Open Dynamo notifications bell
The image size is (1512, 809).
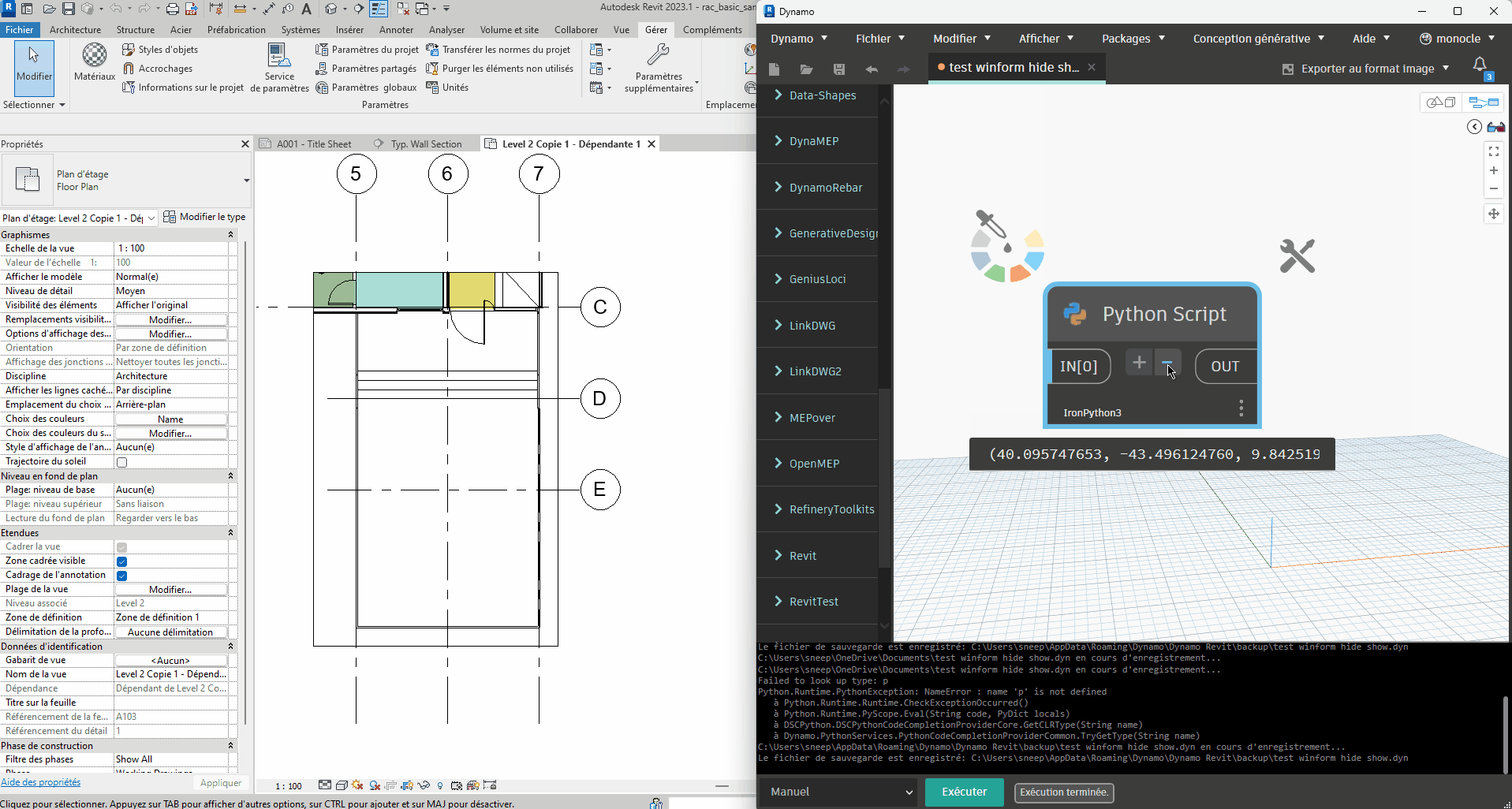(1480, 65)
